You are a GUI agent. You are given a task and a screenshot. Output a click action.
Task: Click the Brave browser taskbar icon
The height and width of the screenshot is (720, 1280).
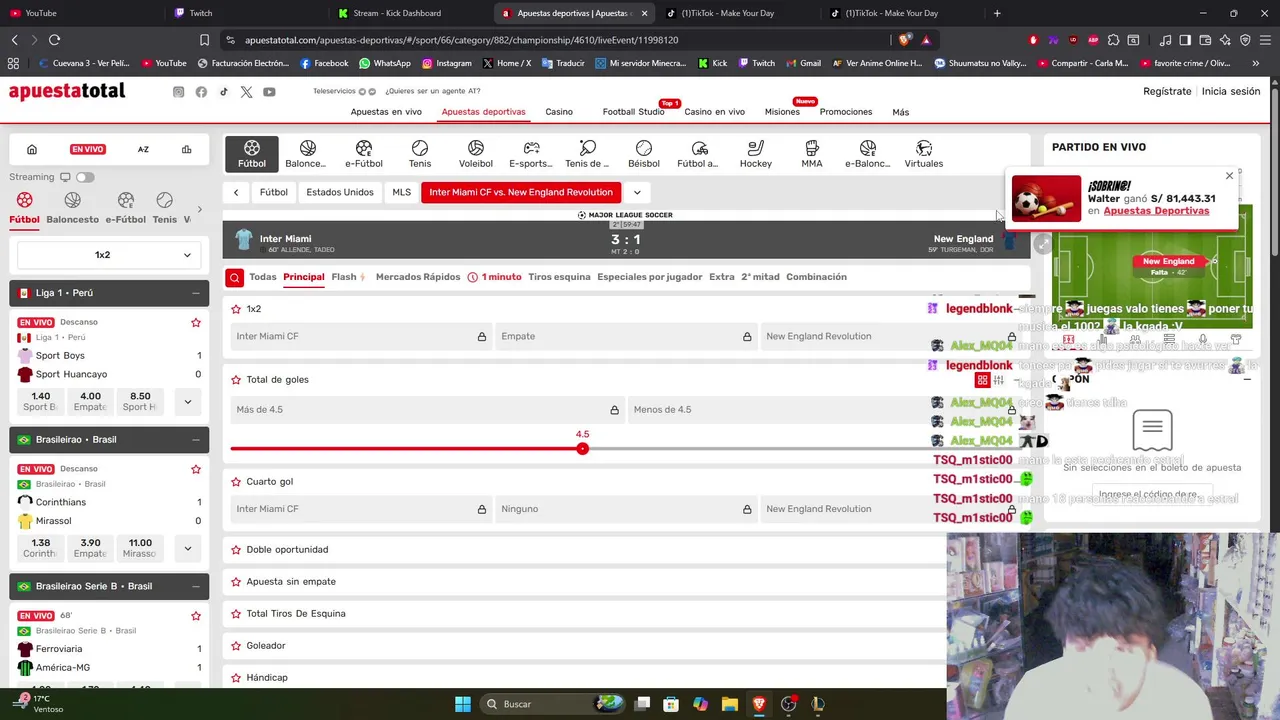pyautogui.click(x=759, y=704)
